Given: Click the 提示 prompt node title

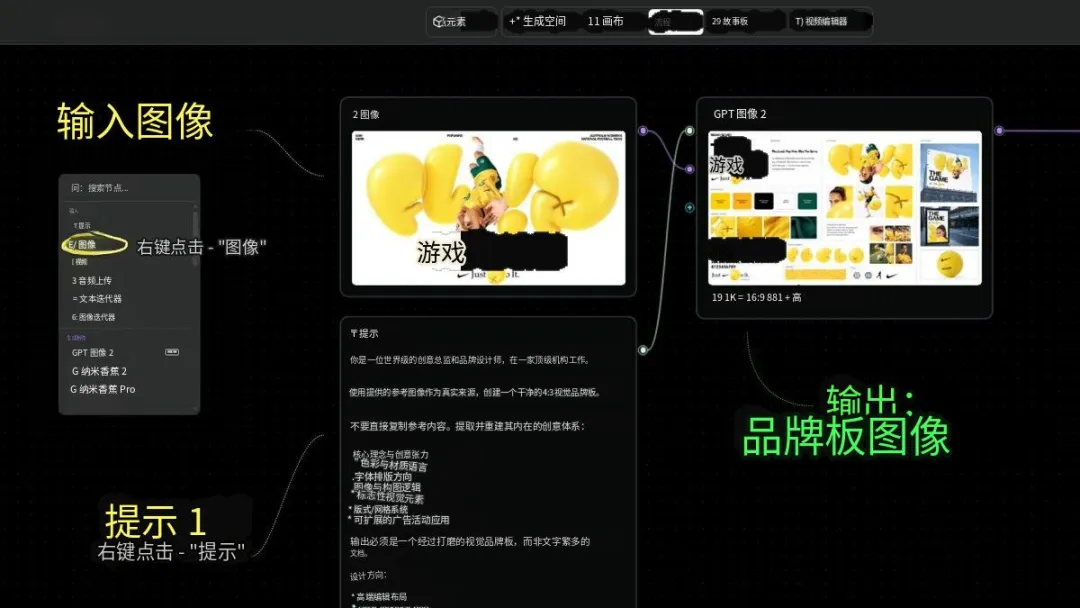Looking at the screenshot, I should point(364,333).
